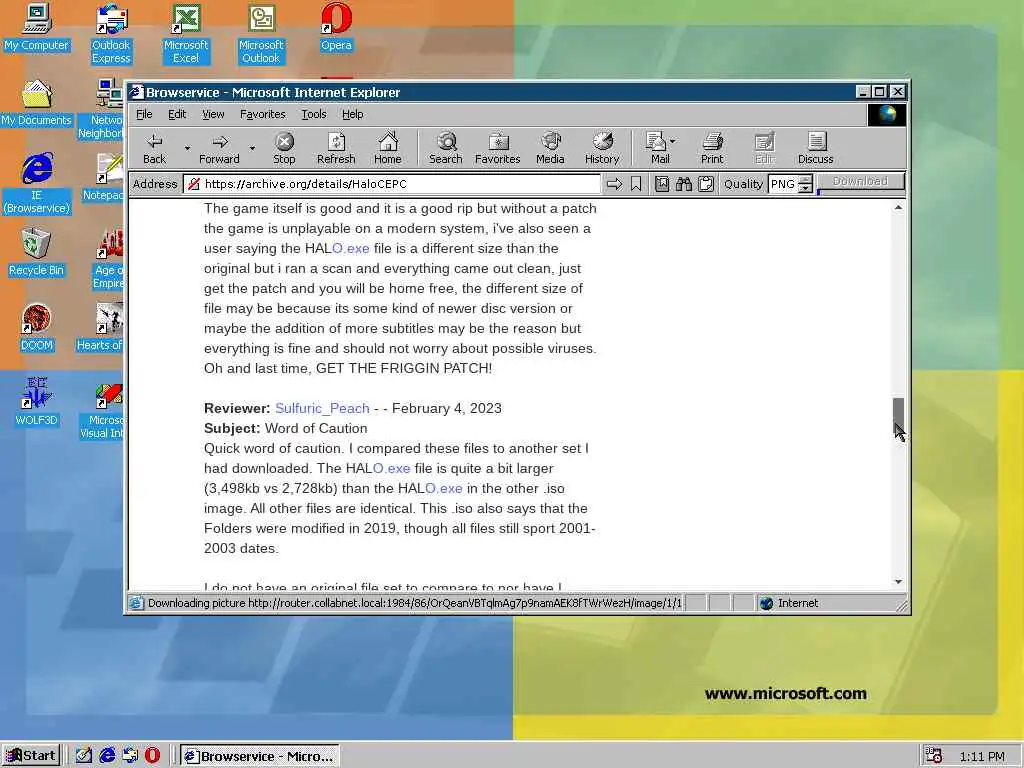Open the Edit menu

177,114
